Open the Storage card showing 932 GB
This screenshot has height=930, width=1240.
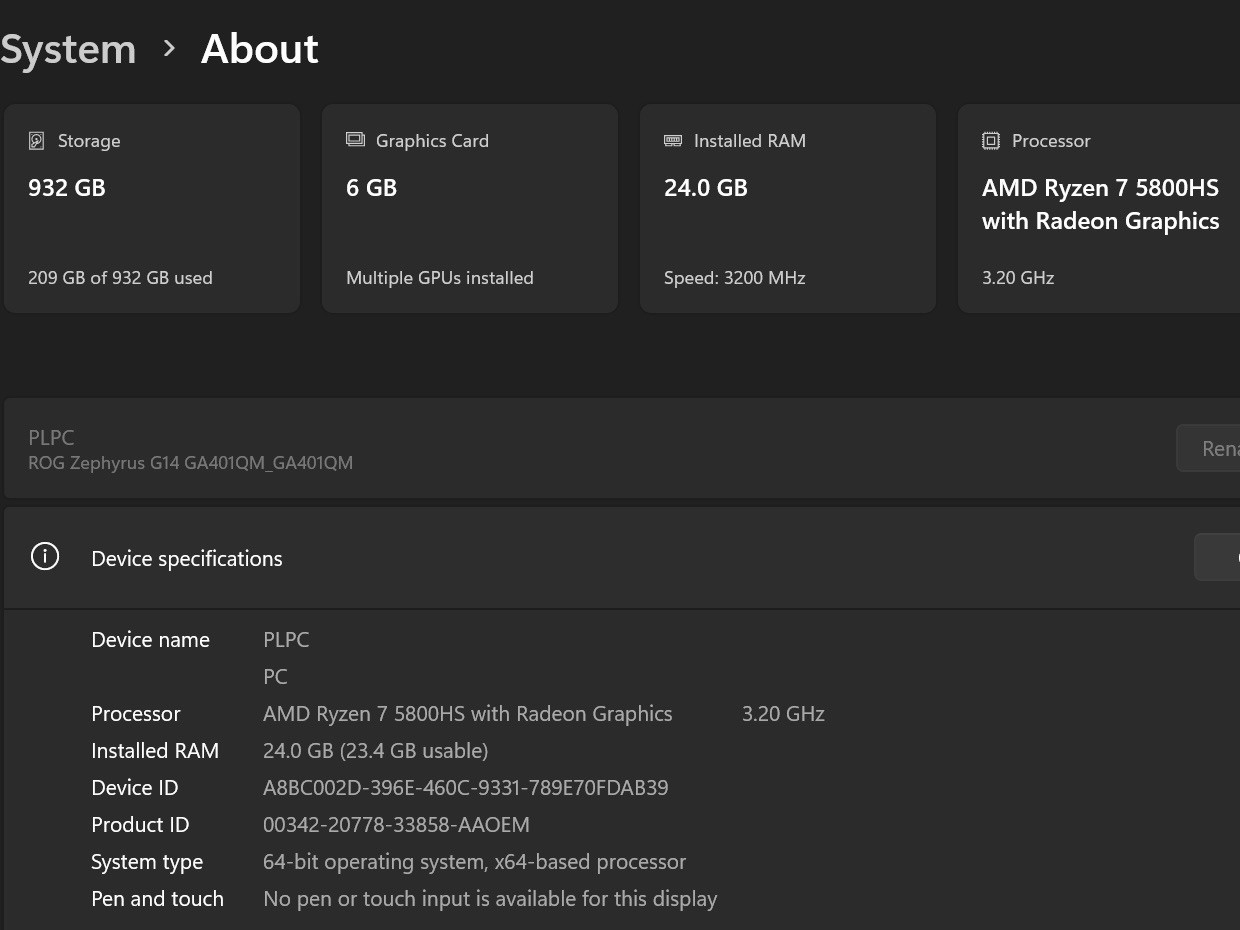[152, 208]
